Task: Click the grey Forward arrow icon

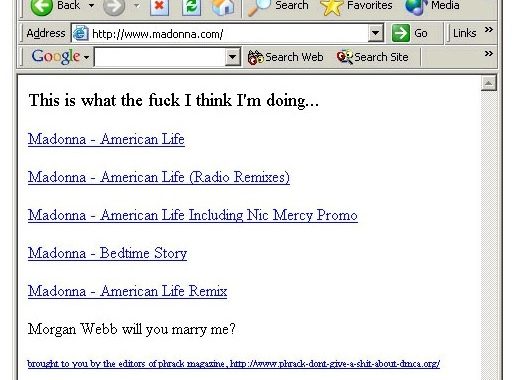Action: pyautogui.click(x=114, y=7)
